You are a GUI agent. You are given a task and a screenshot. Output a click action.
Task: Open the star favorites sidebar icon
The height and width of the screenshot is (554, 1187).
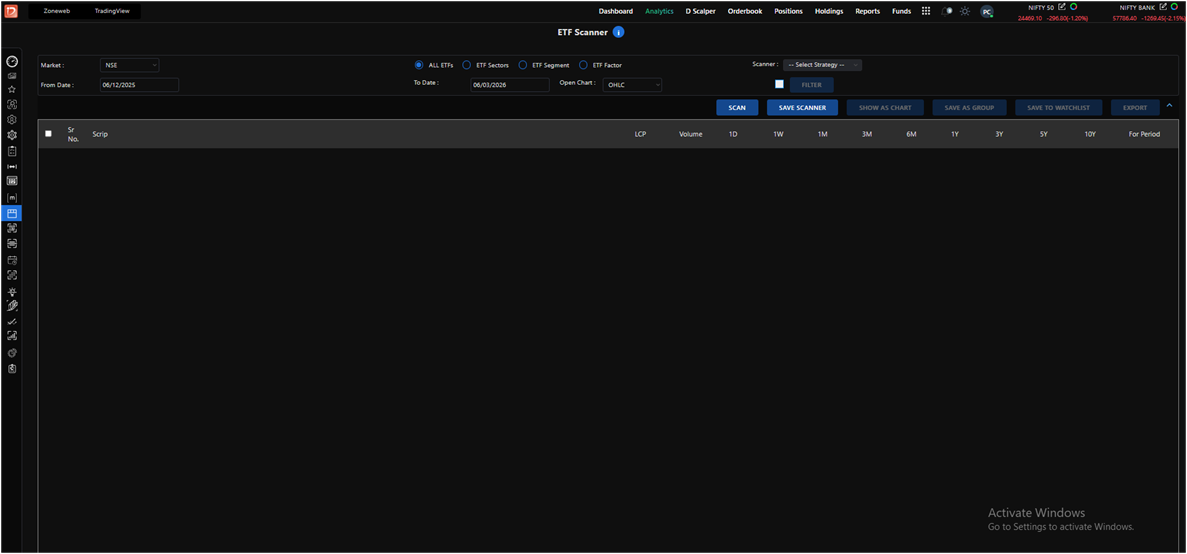(x=11, y=89)
